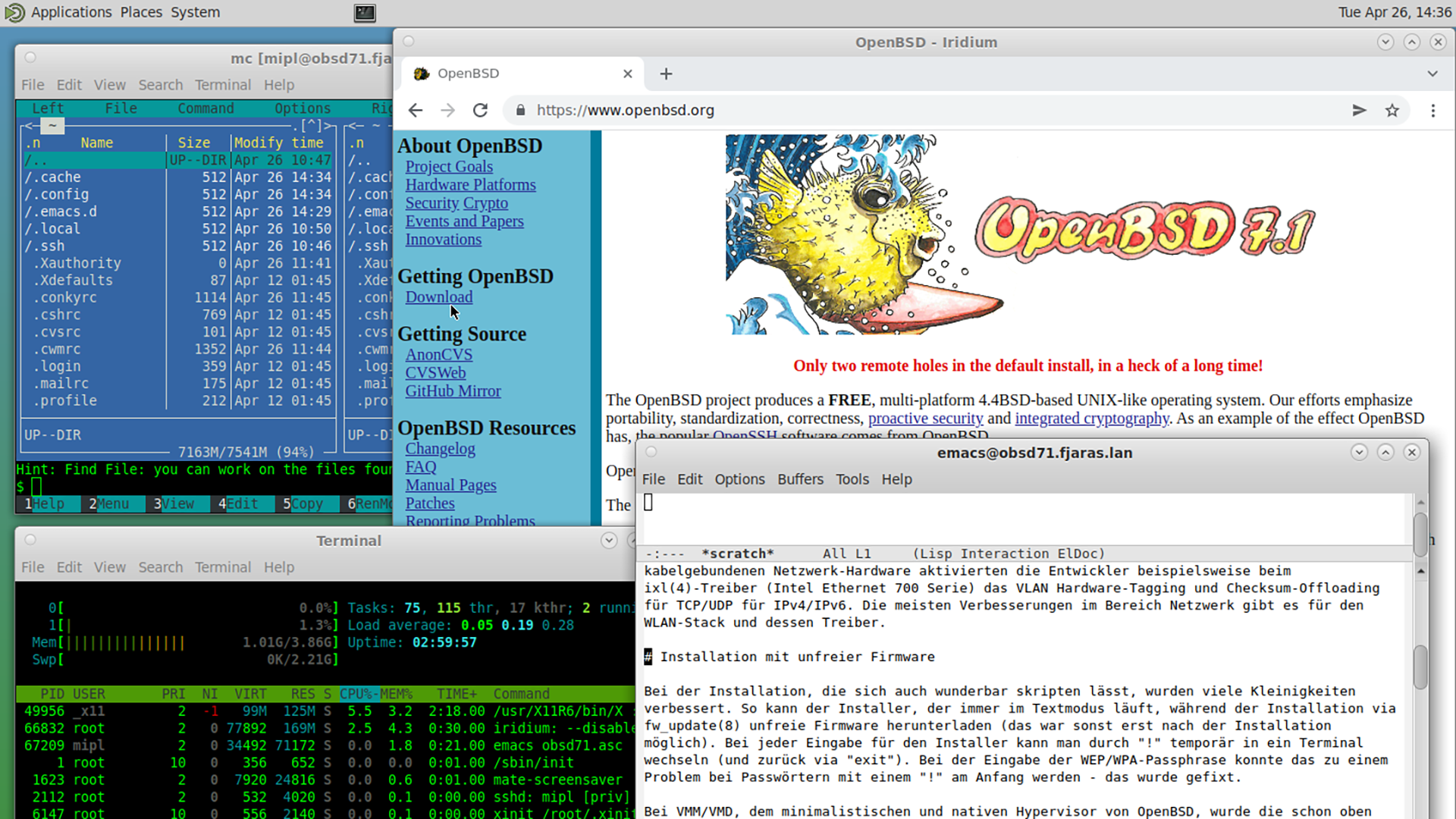1456x819 pixels.
Task: Click the browser back arrow
Action: [x=416, y=110]
